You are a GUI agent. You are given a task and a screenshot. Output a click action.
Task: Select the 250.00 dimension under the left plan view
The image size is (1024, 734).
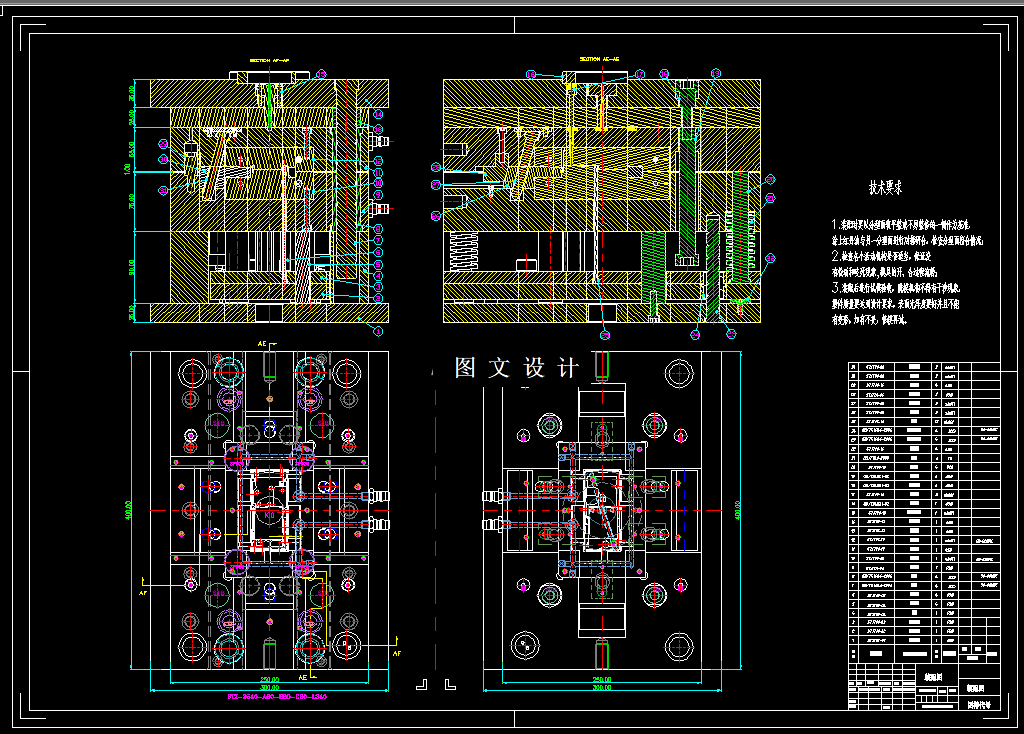pos(270,680)
